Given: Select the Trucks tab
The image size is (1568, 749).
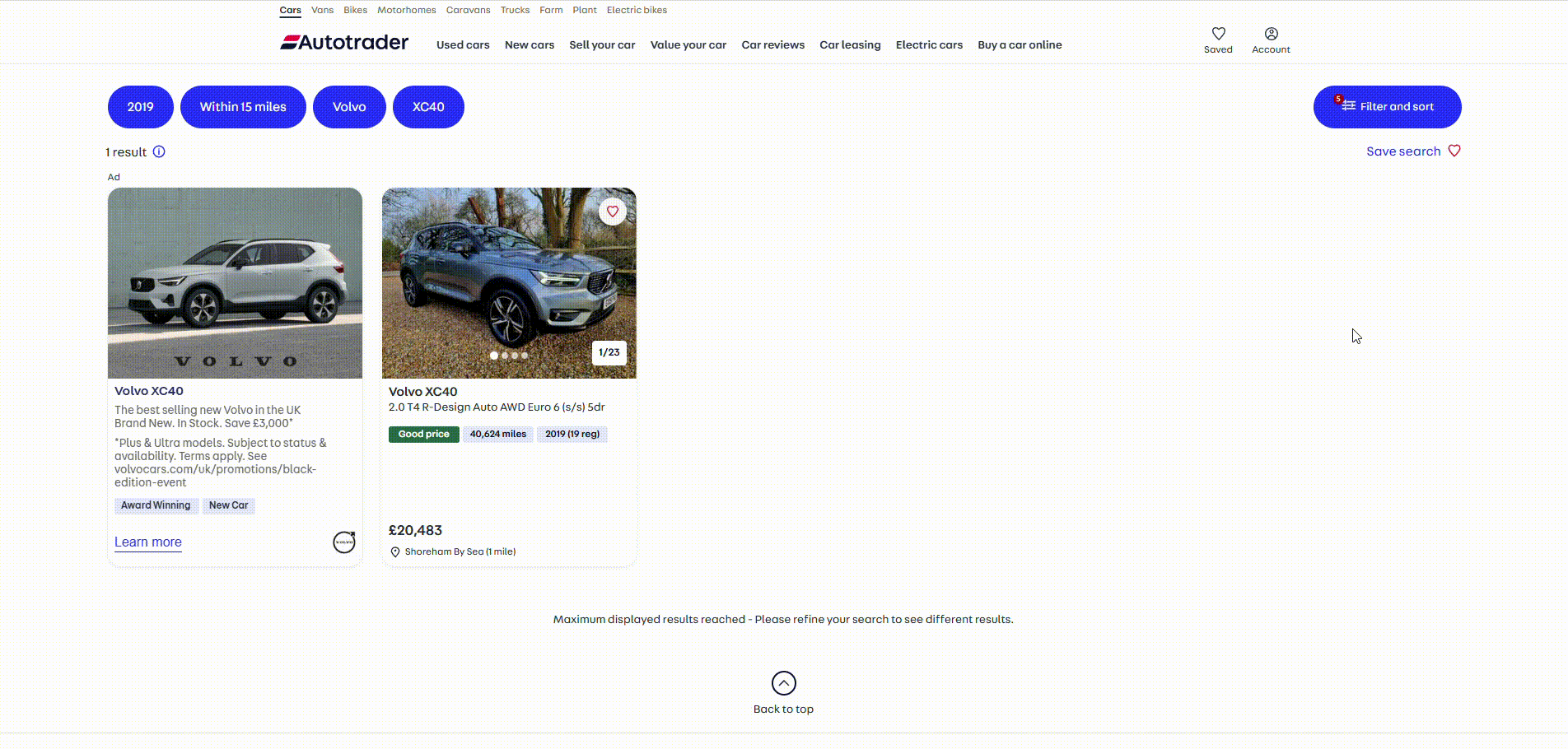Looking at the screenshot, I should pos(515,10).
